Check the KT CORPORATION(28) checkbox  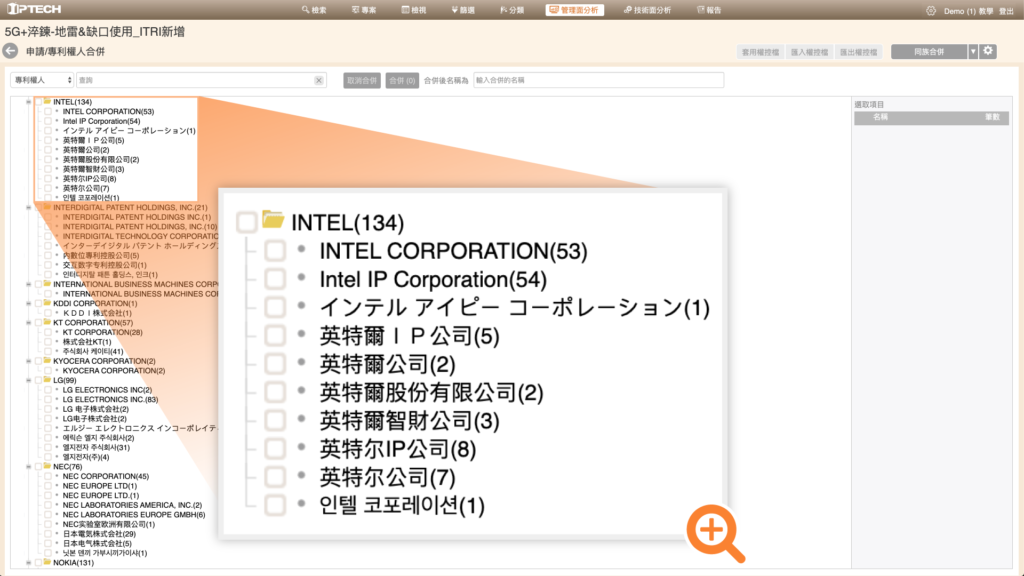tap(48, 332)
